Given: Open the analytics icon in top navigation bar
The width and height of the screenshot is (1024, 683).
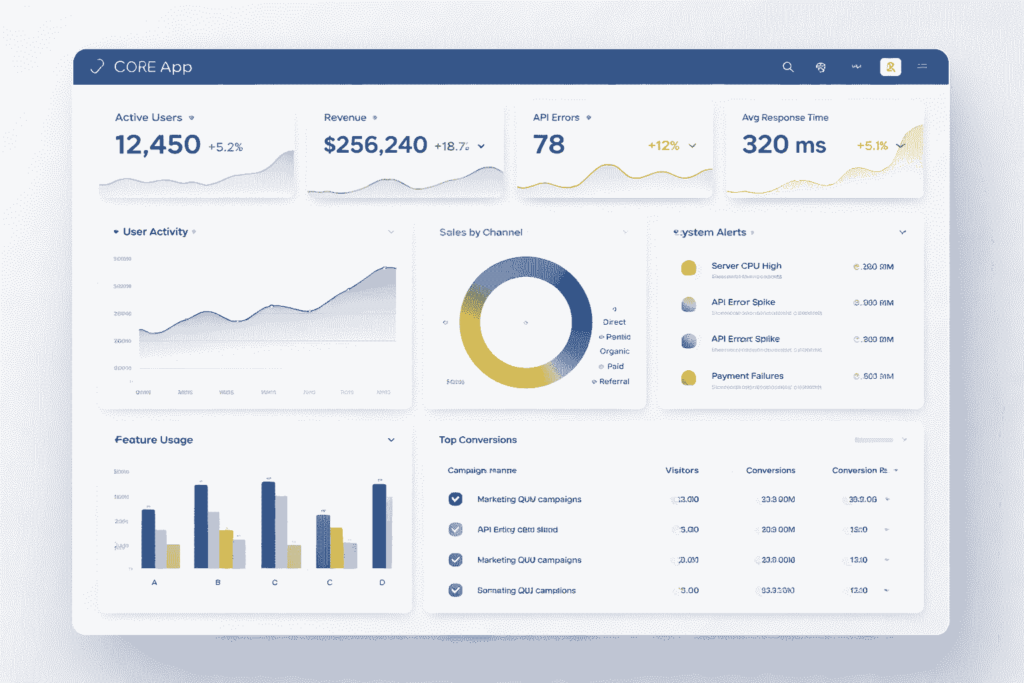Looking at the screenshot, I should point(855,67).
